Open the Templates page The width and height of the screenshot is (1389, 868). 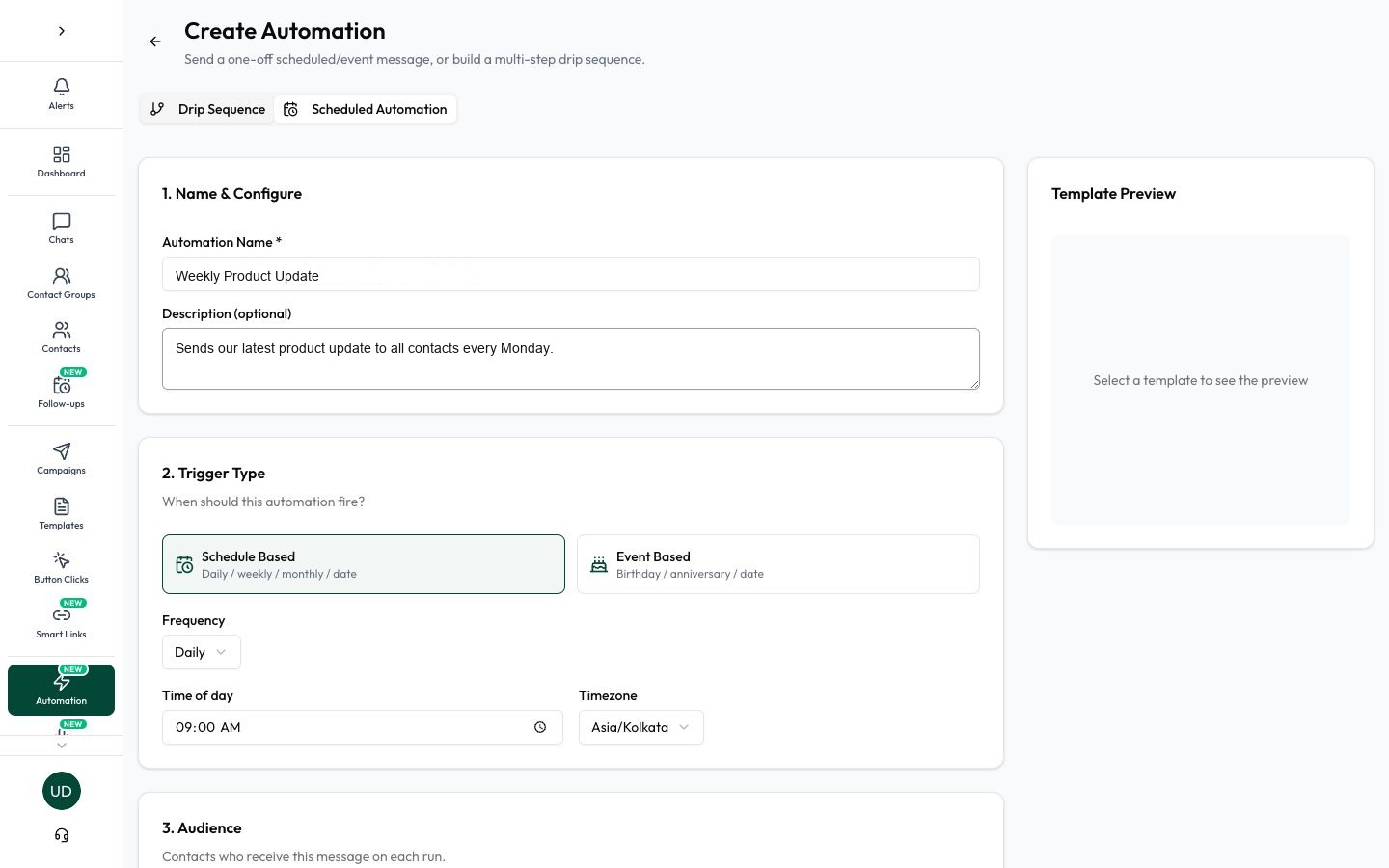[61, 514]
